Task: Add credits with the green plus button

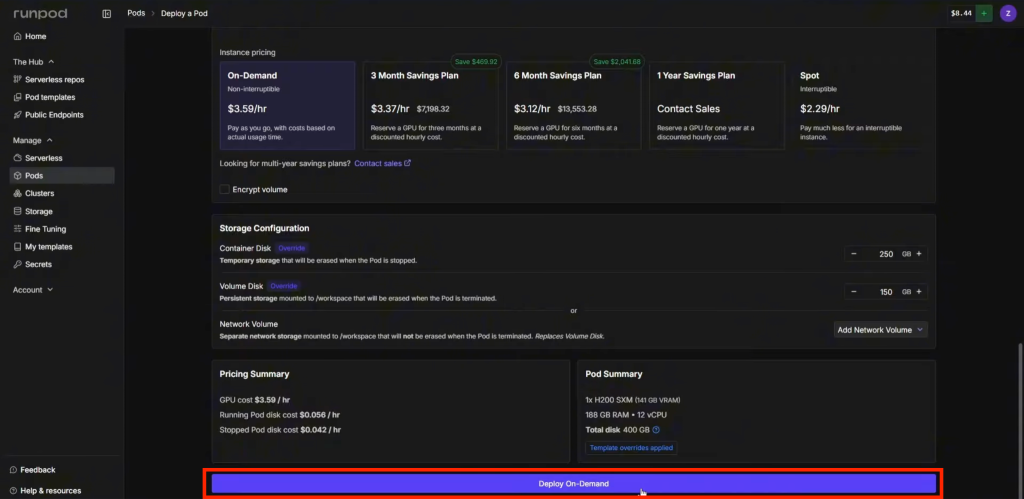Action: coord(984,13)
